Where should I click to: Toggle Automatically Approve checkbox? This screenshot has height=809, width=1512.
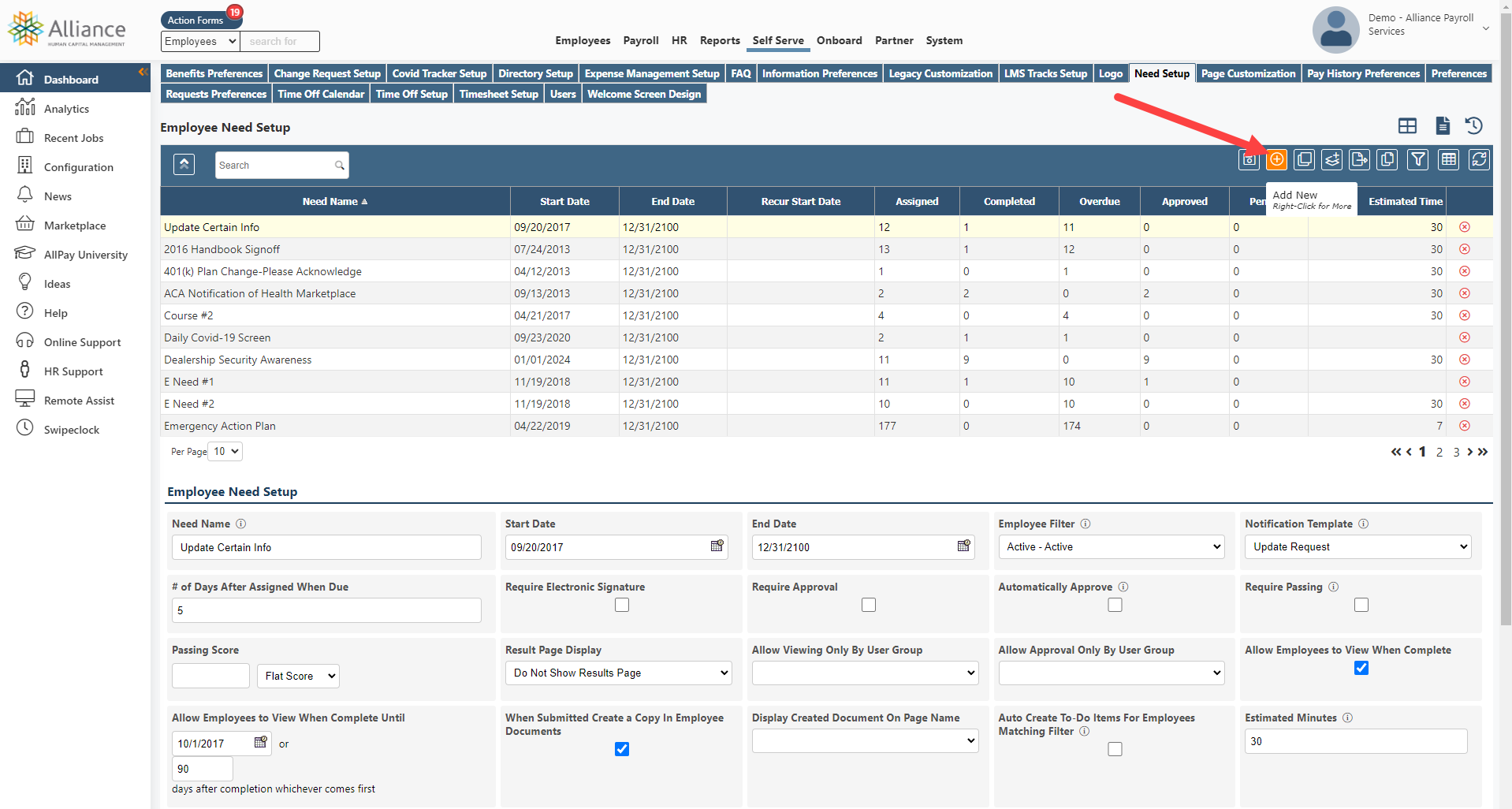1115,605
